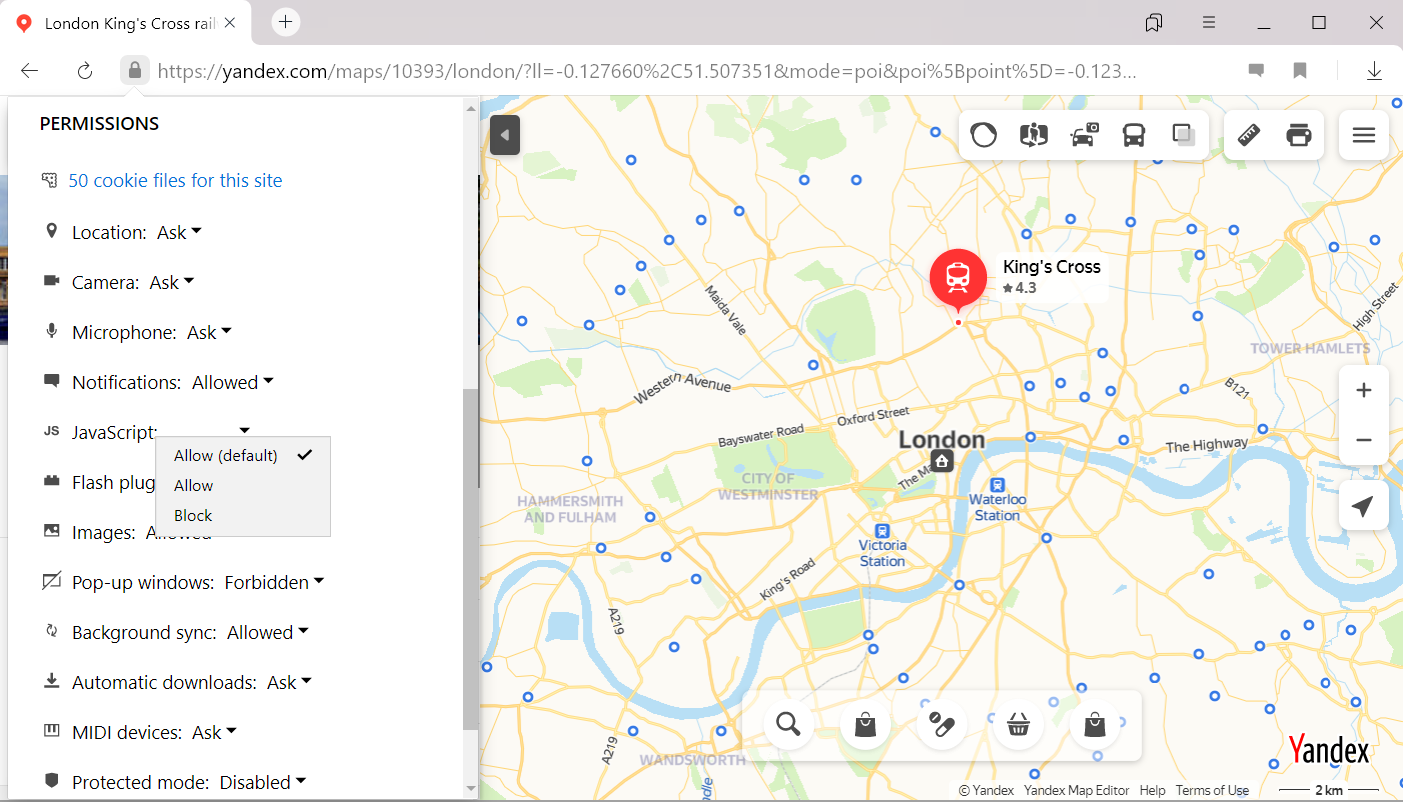This screenshot has height=802, width=1403.
Task: Open the Location permission dropdown
Action: [x=180, y=232]
